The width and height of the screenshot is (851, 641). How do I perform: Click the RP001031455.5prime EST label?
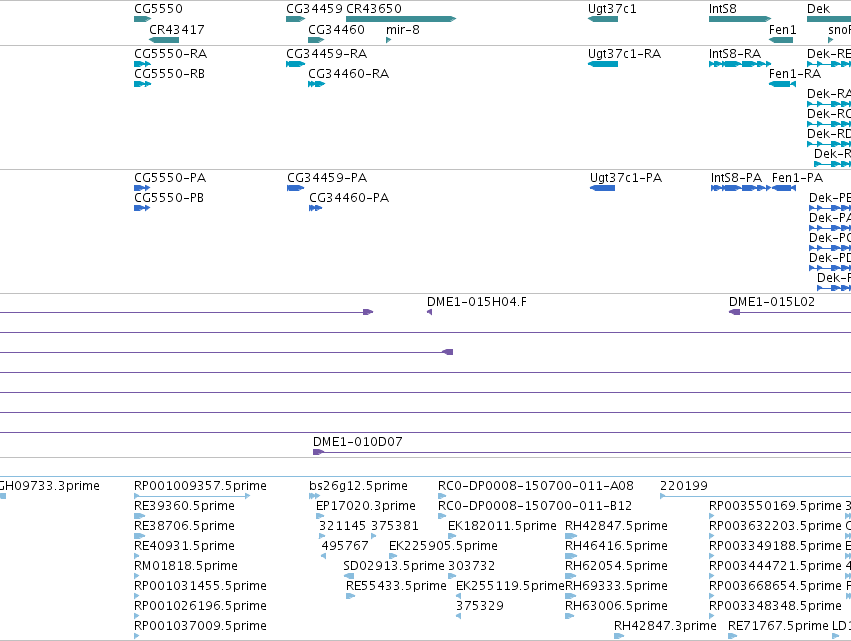coord(200,586)
